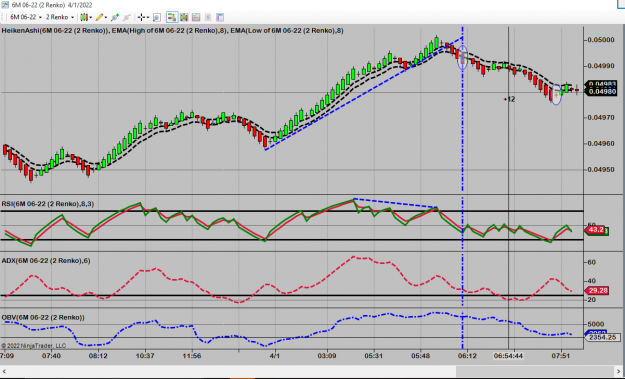Click the 07:40 time axis label
625x379 pixels.
(51, 356)
